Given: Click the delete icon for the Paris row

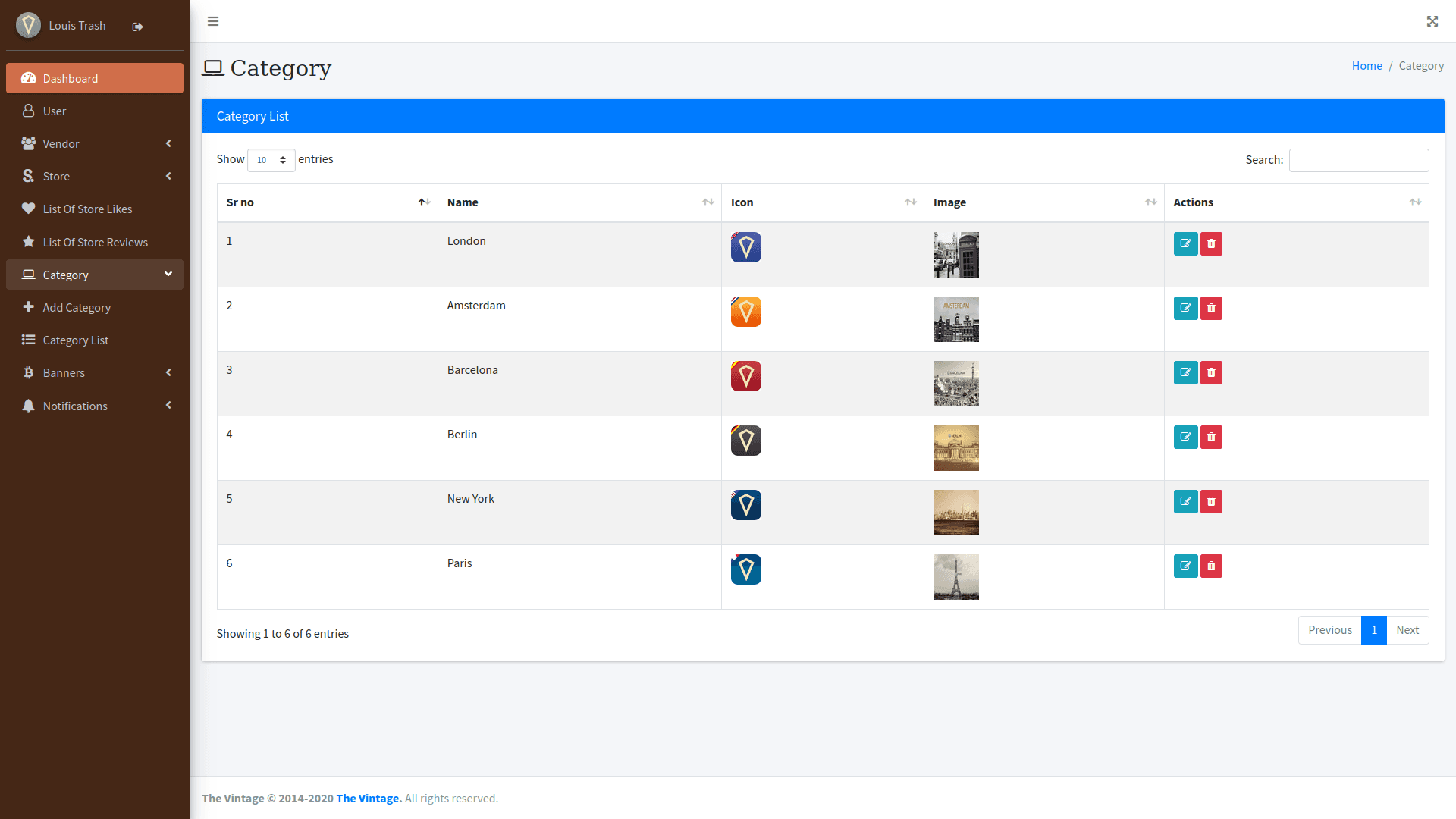Looking at the screenshot, I should click(x=1211, y=566).
